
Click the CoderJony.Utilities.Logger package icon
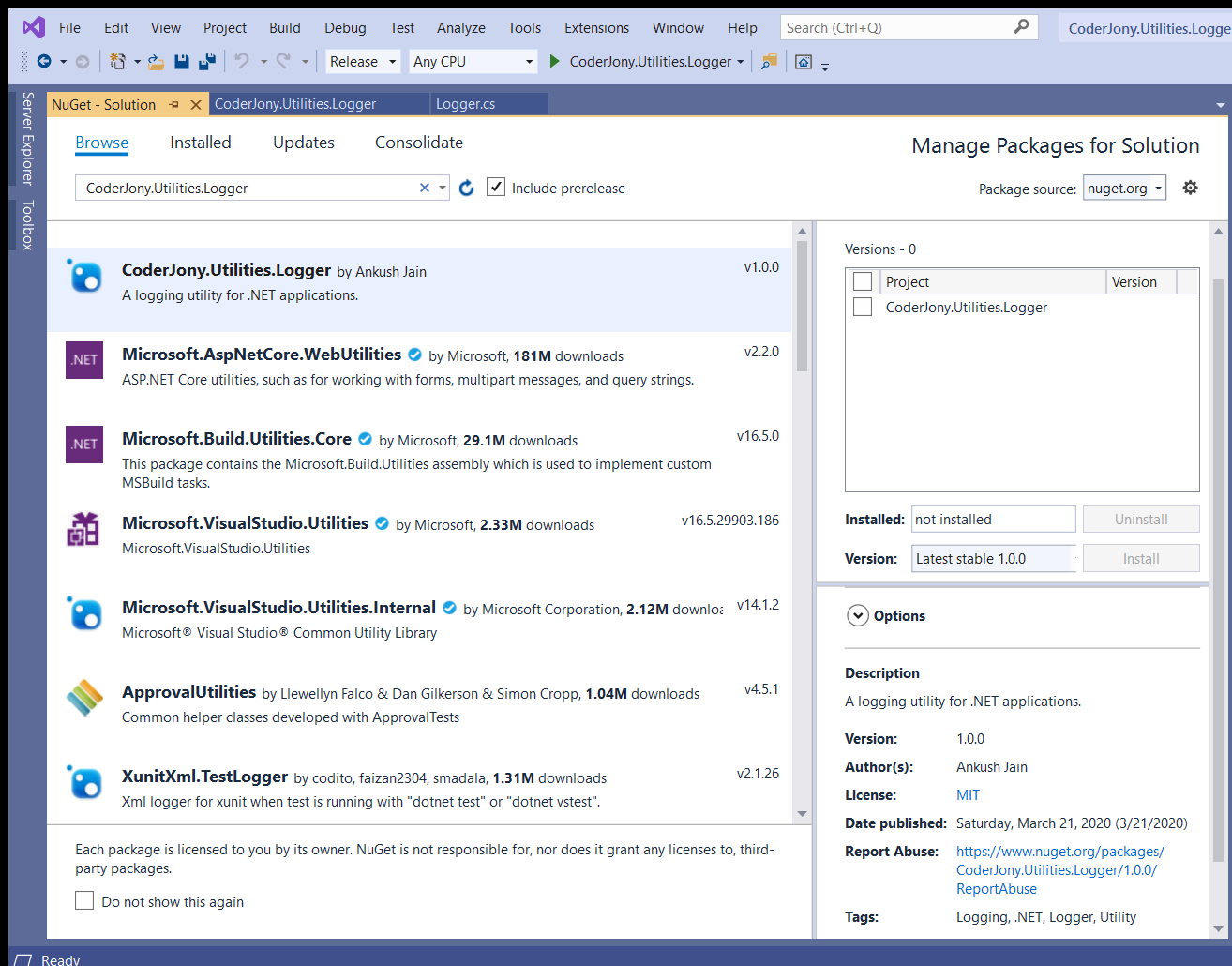tap(84, 276)
